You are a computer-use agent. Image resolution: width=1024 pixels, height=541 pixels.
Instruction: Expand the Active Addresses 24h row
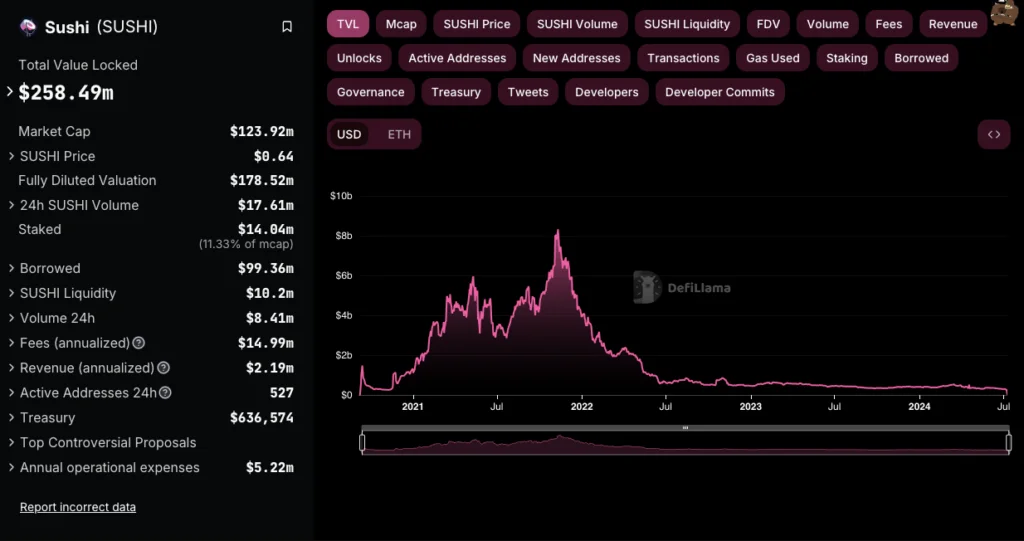coord(12,393)
